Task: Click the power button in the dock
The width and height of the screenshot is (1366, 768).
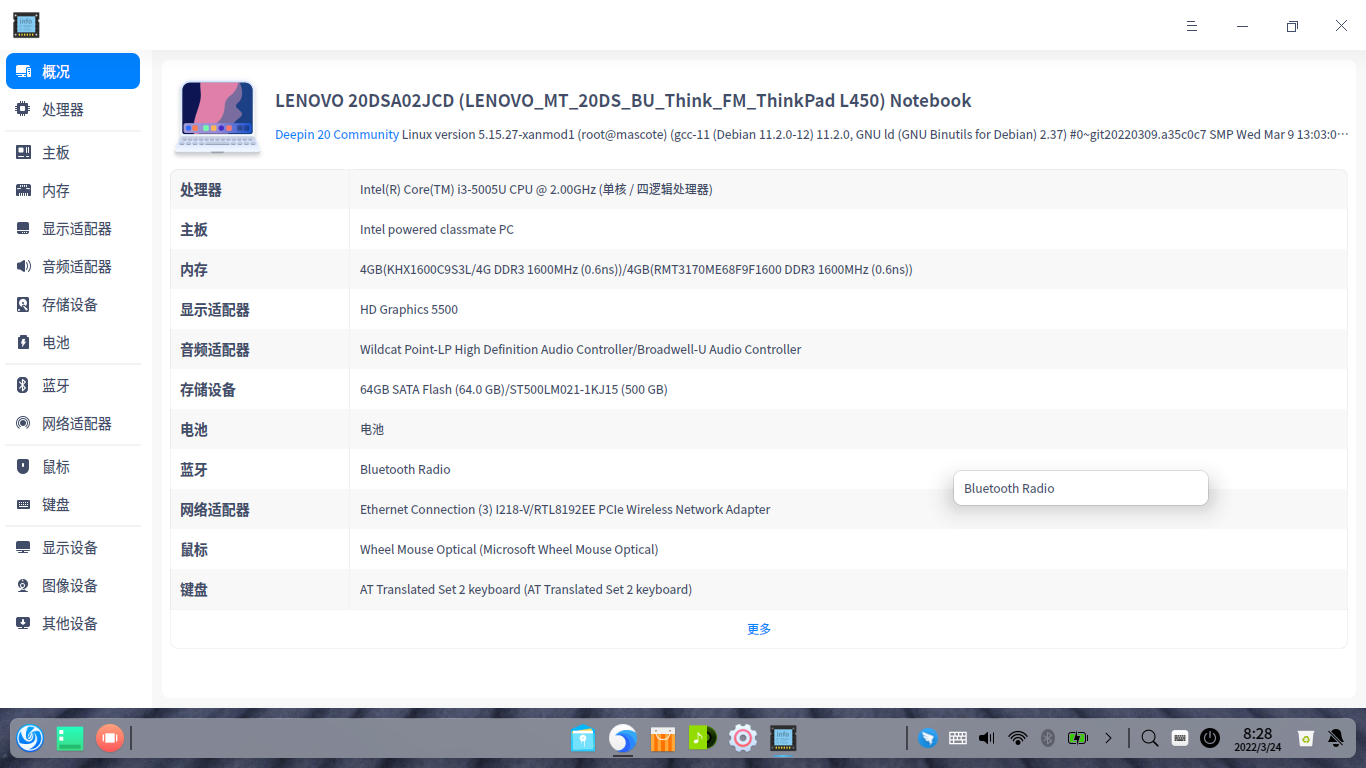Action: point(1210,738)
